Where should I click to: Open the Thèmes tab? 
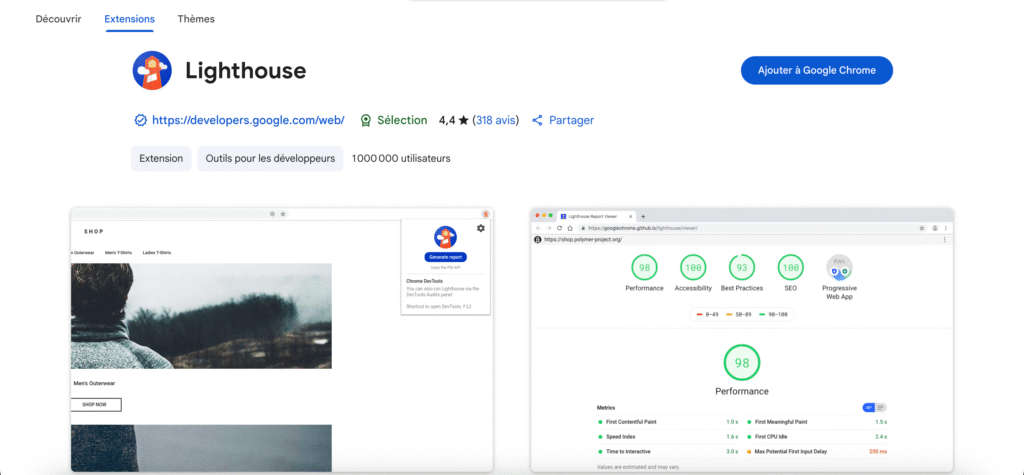point(196,19)
